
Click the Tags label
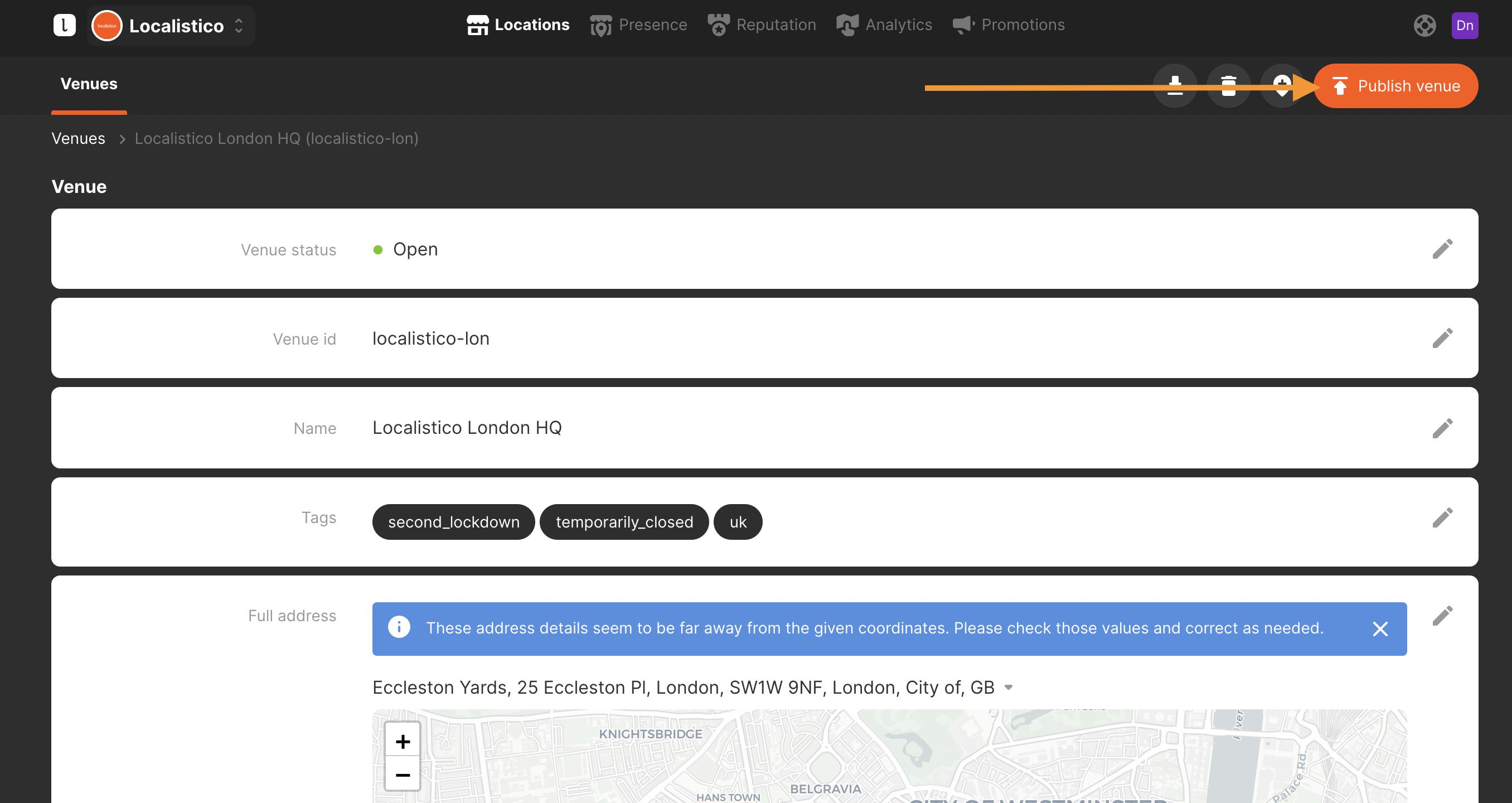point(319,517)
